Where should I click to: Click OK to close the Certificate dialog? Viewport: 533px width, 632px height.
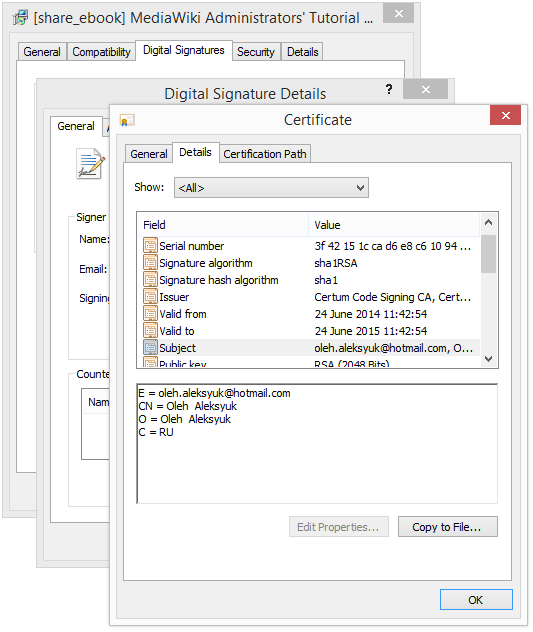(476, 600)
